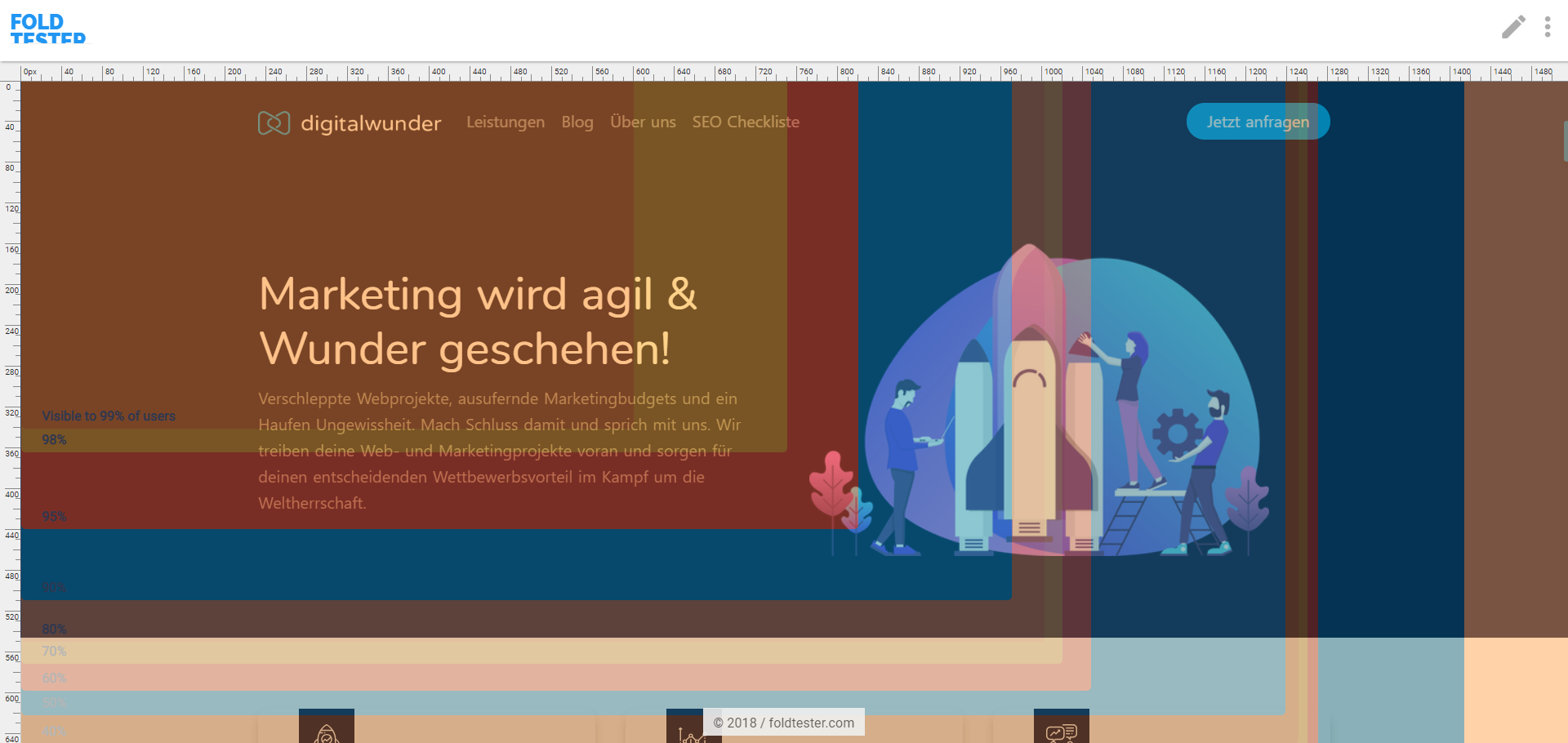Click the 'Visible to 99% of users' label
Screen dimensions: 1568x743
point(109,416)
